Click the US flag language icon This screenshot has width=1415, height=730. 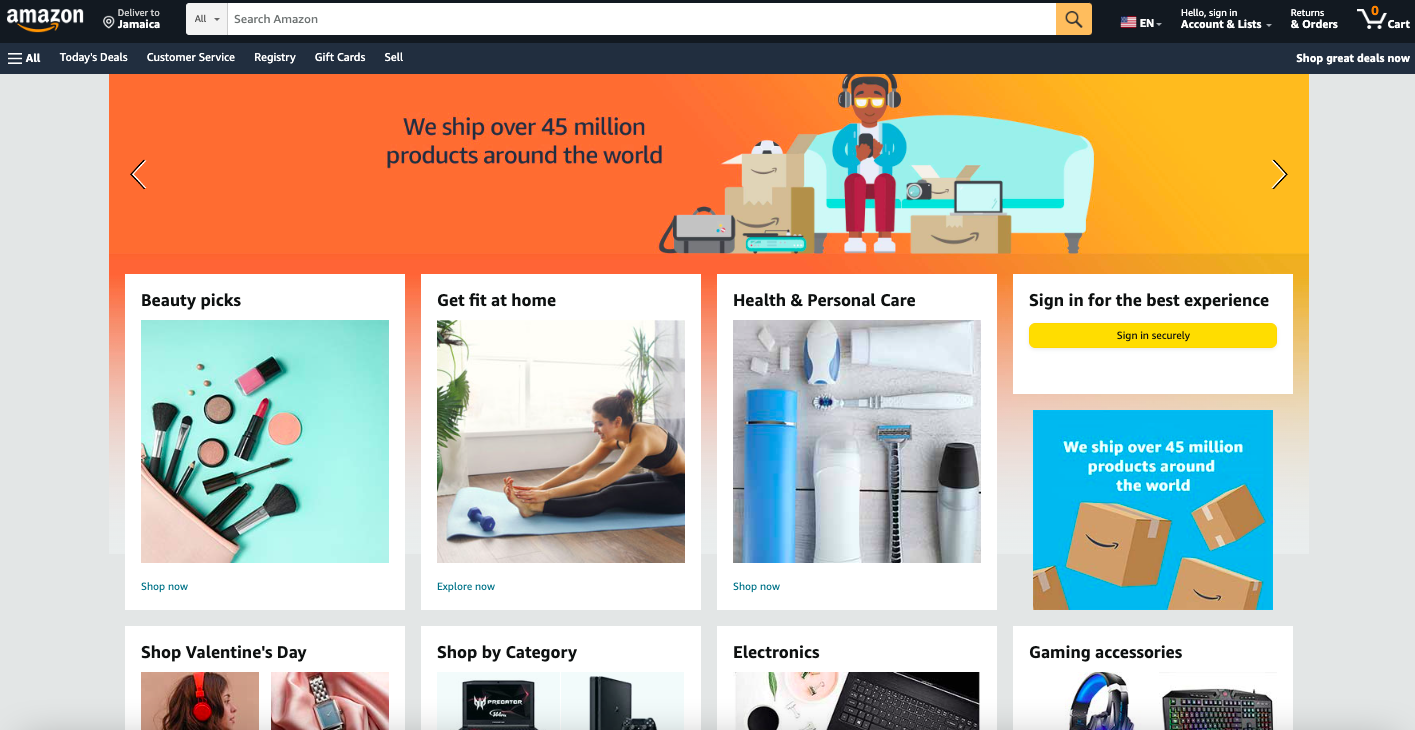[1128, 22]
